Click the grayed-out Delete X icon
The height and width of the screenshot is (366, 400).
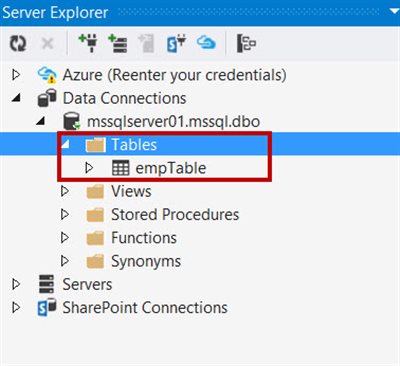pyautogui.click(x=47, y=43)
